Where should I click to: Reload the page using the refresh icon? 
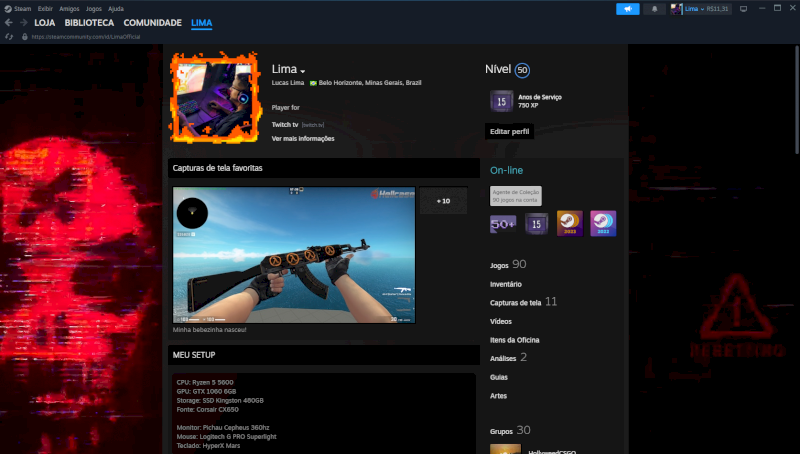(x=10, y=36)
